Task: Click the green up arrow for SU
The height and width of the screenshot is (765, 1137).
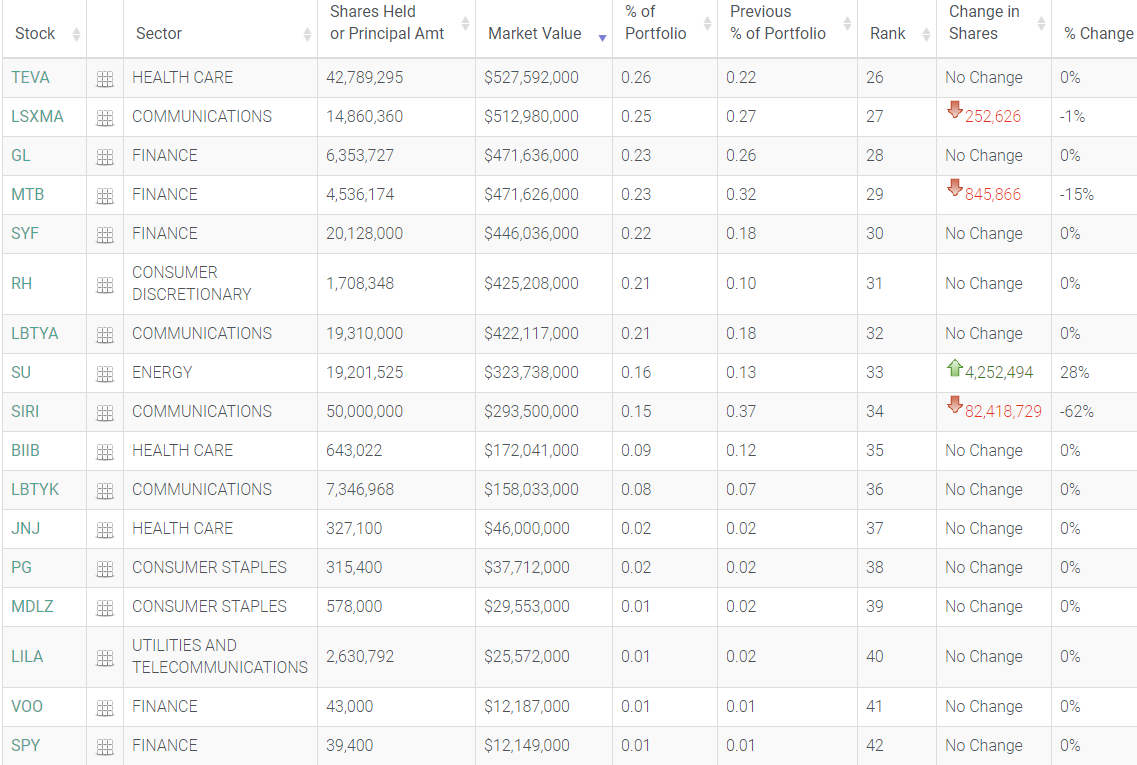Action: (955, 368)
